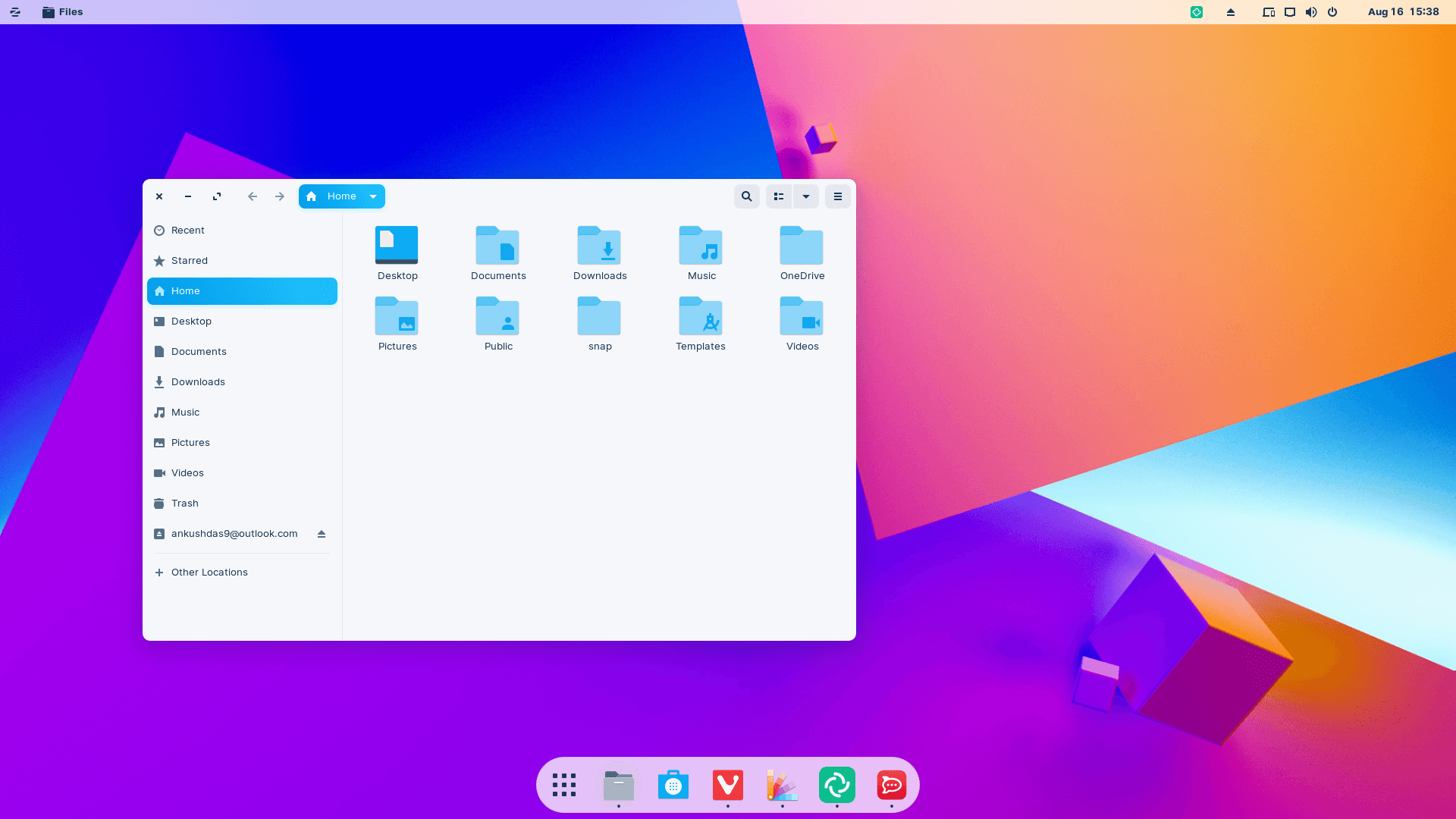The height and width of the screenshot is (819, 1456).
Task: Navigate to the Recent section
Action: pyautogui.click(x=188, y=230)
